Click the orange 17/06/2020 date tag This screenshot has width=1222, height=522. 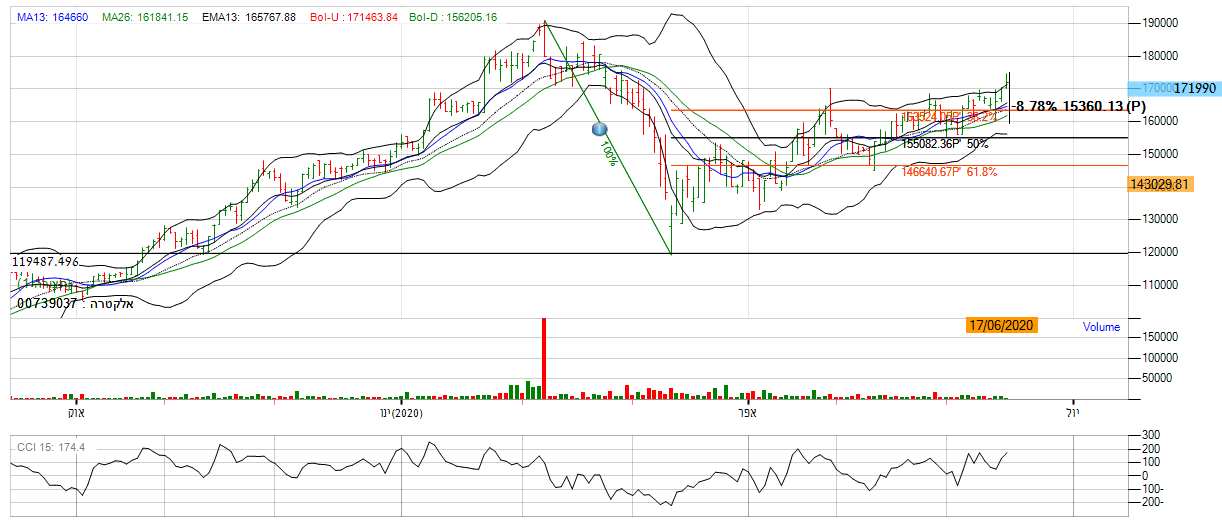[x=1002, y=325]
